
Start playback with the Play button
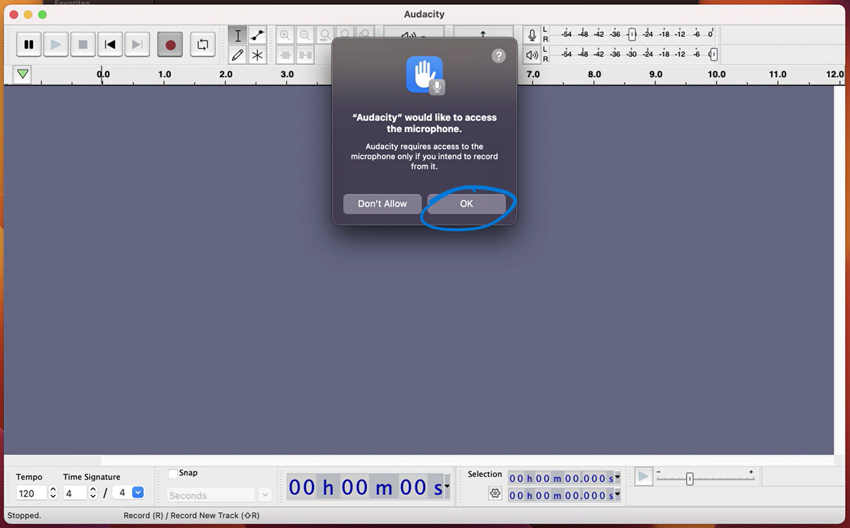pyautogui.click(x=55, y=44)
